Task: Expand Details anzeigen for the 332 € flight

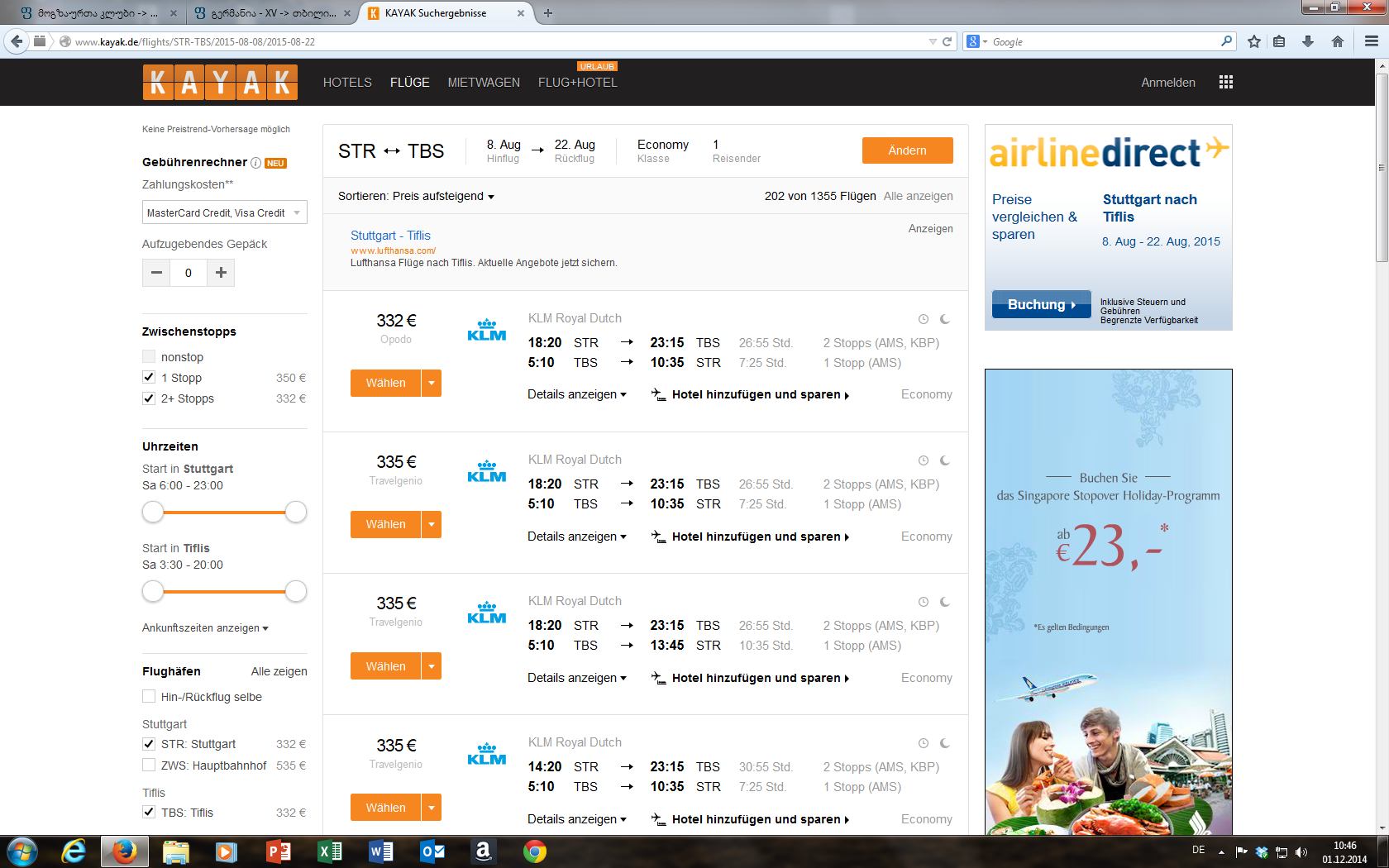Action: [577, 394]
